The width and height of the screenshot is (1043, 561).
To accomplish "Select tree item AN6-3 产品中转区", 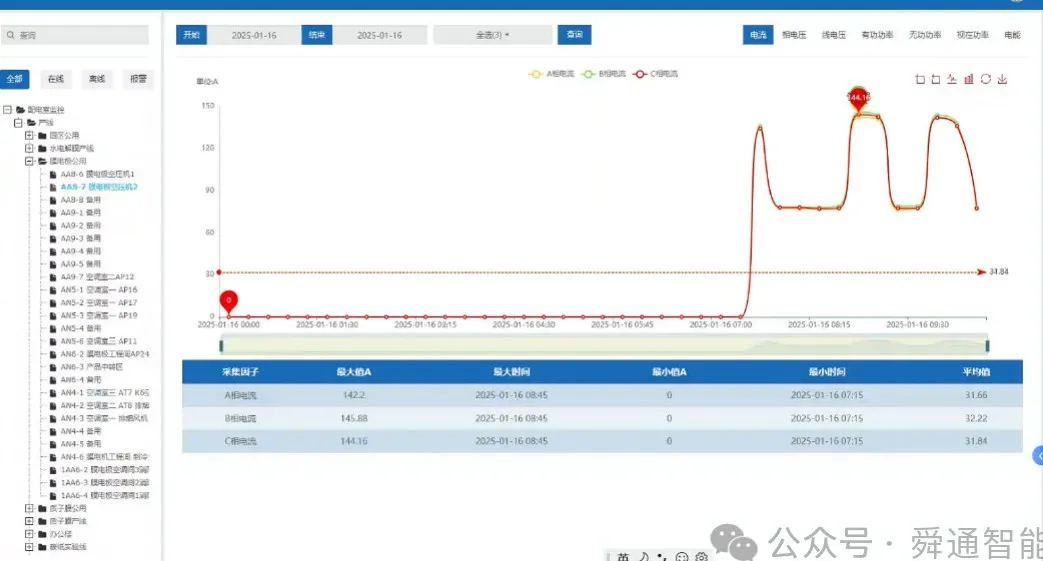I will tap(92, 367).
